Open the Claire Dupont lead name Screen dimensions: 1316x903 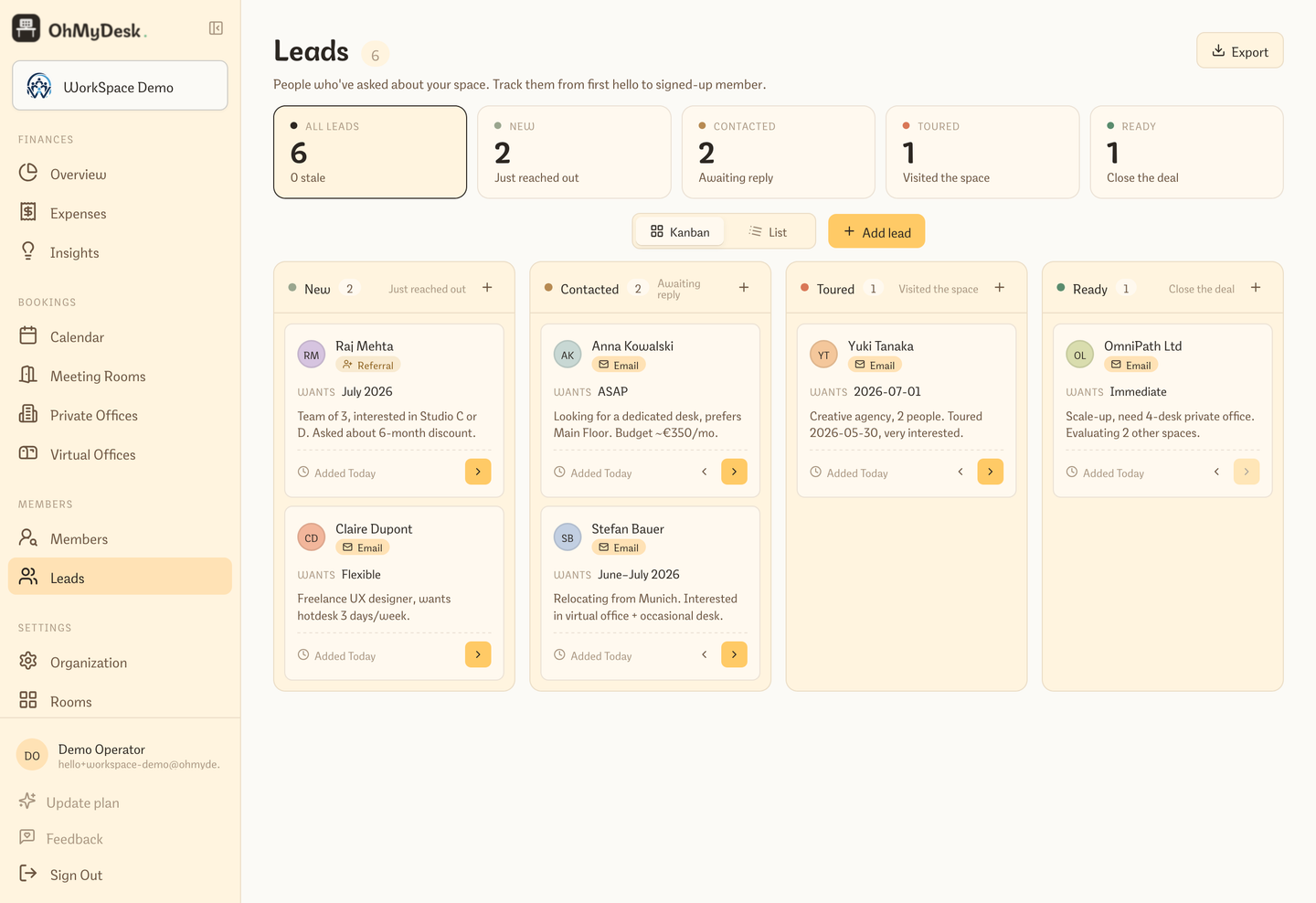[x=374, y=528]
